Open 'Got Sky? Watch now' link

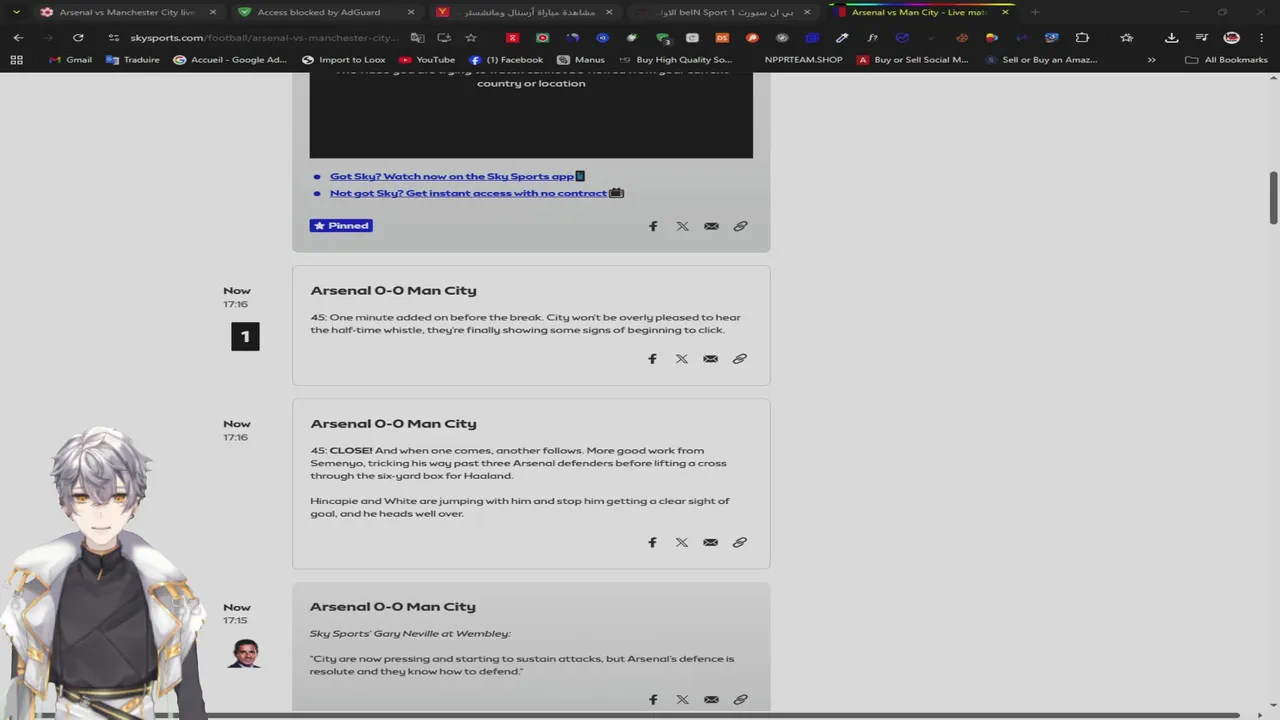(452, 176)
